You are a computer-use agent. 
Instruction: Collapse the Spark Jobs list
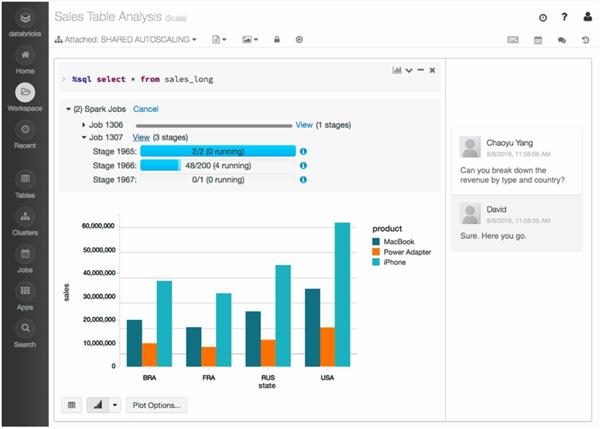coord(68,109)
